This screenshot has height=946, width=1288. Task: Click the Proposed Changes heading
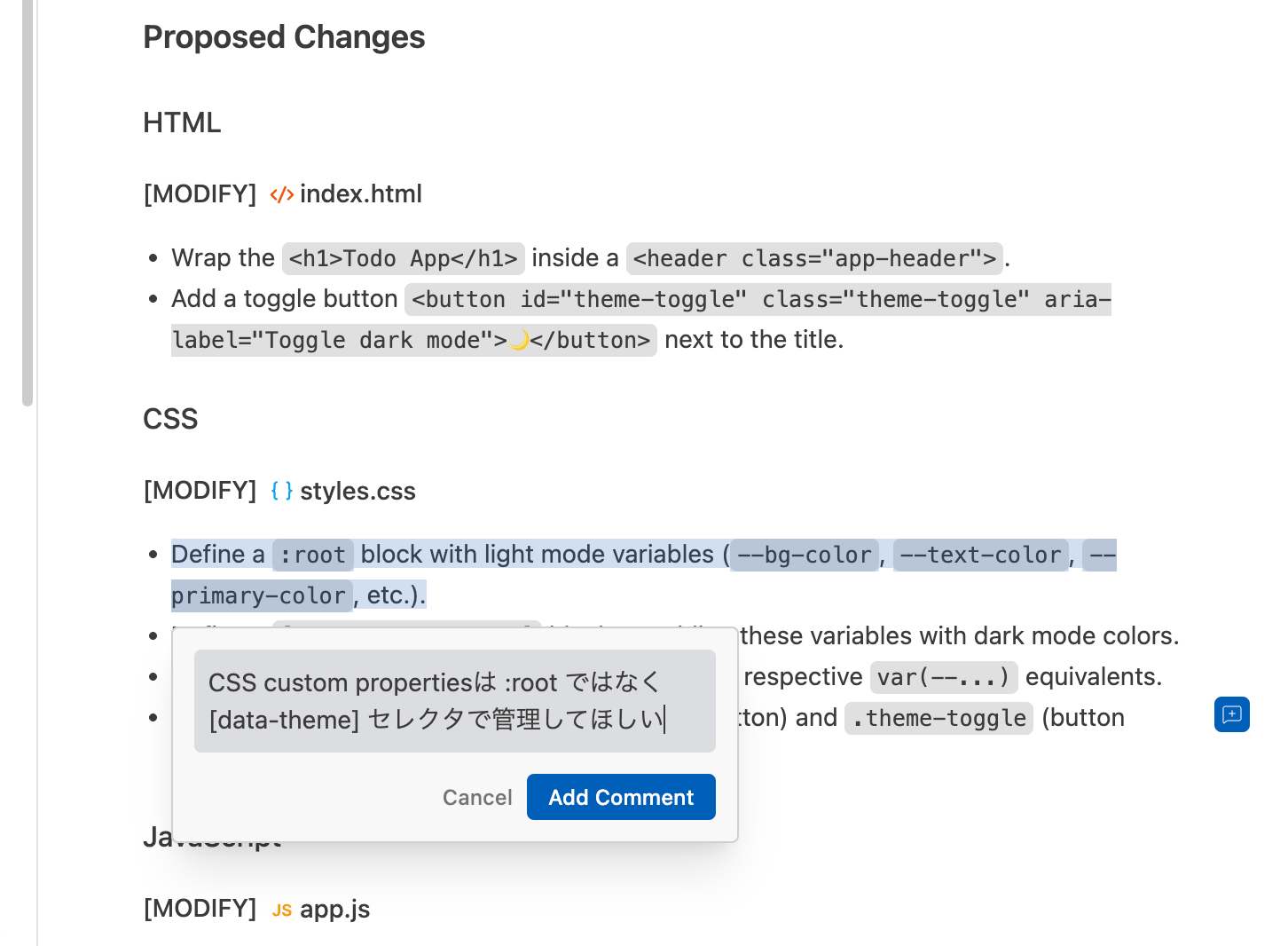284,37
